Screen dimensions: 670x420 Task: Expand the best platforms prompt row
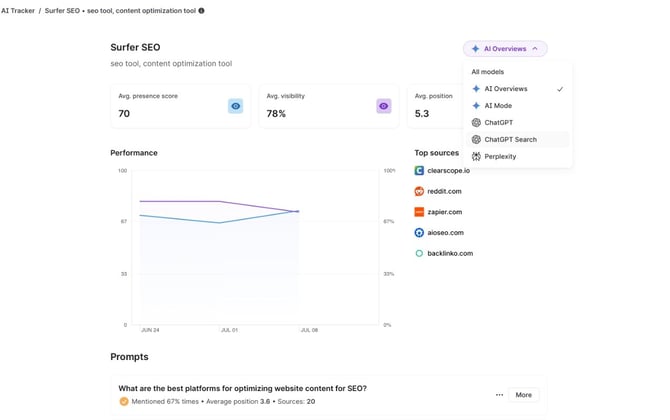point(523,395)
